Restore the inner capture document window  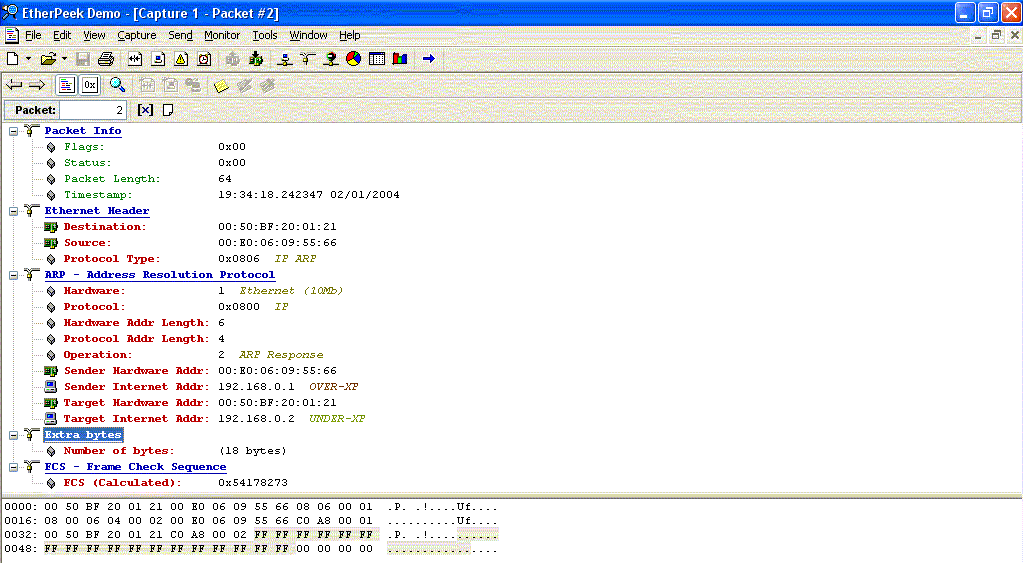pyautogui.click(x=996, y=35)
